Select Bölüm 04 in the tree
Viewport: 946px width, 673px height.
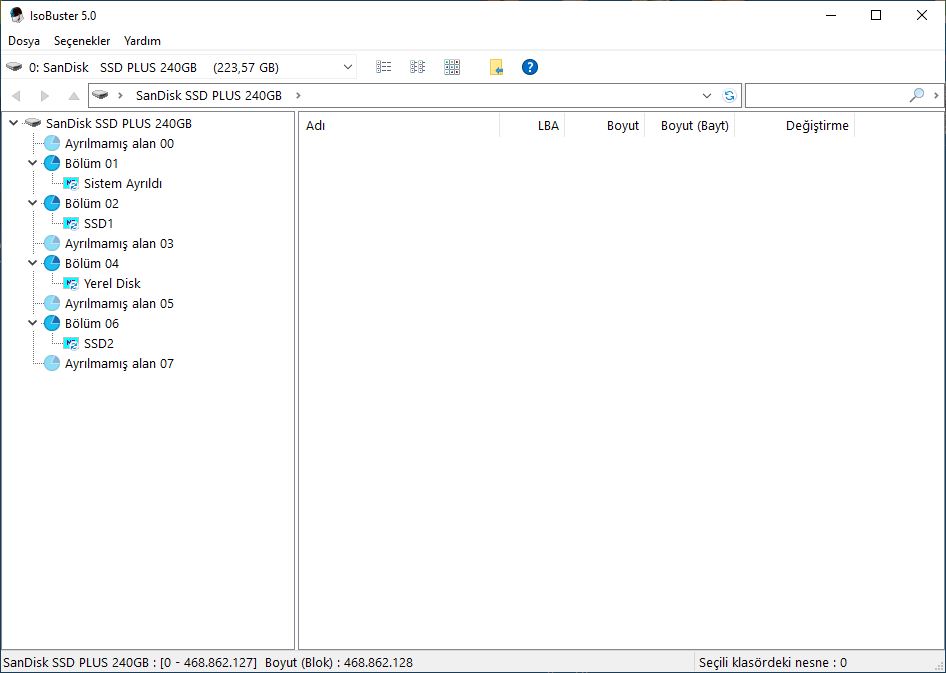92,264
